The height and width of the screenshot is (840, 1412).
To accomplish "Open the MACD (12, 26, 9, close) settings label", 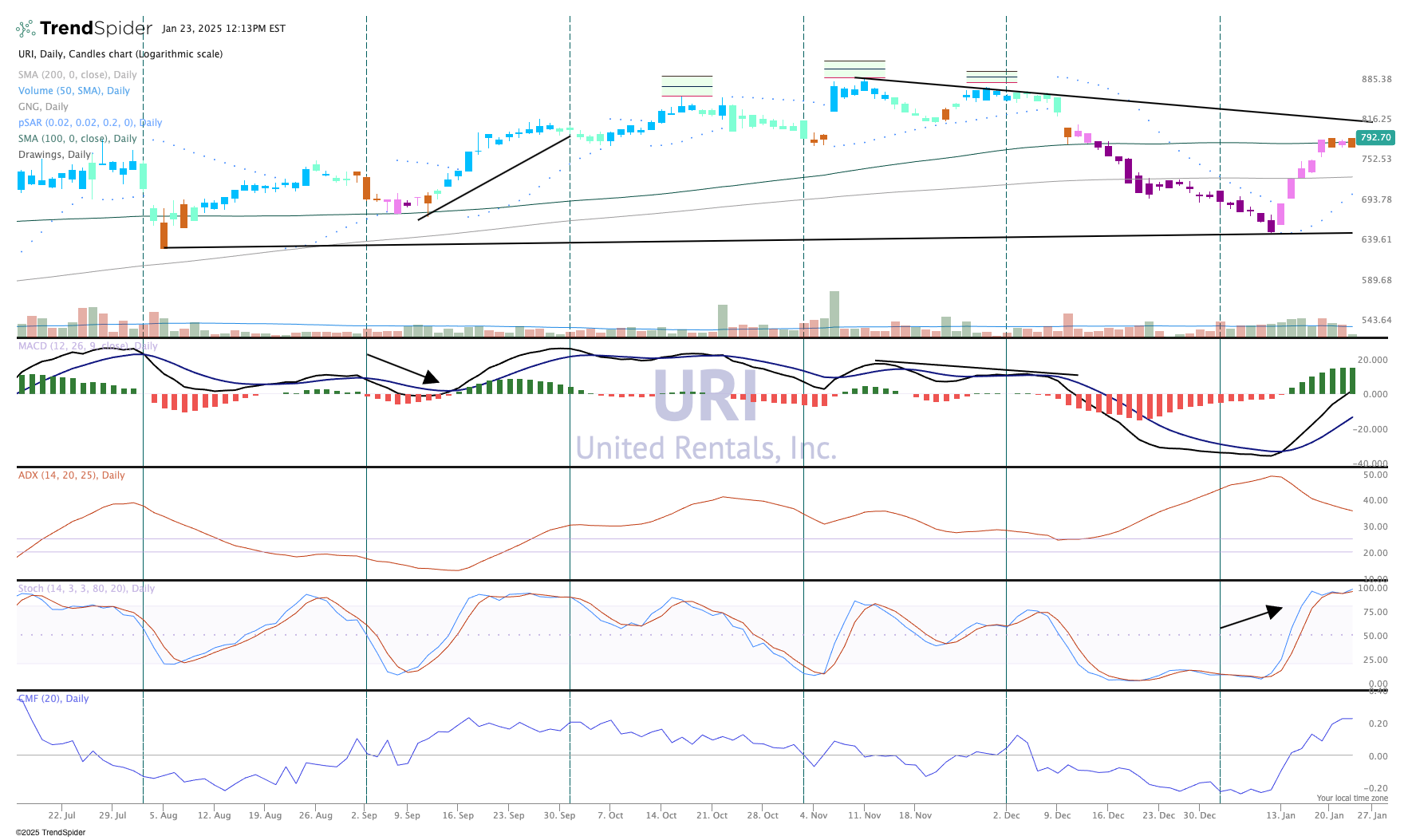I will [x=88, y=346].
